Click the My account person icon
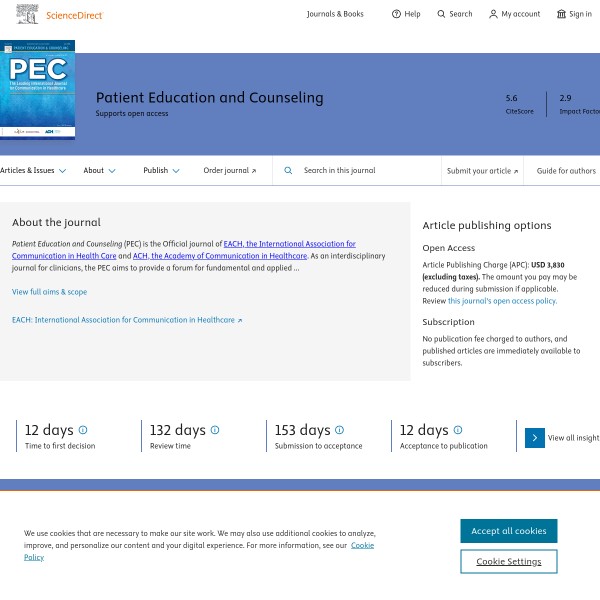The height and width of the screenshot is (600, 600). (493, 14)
